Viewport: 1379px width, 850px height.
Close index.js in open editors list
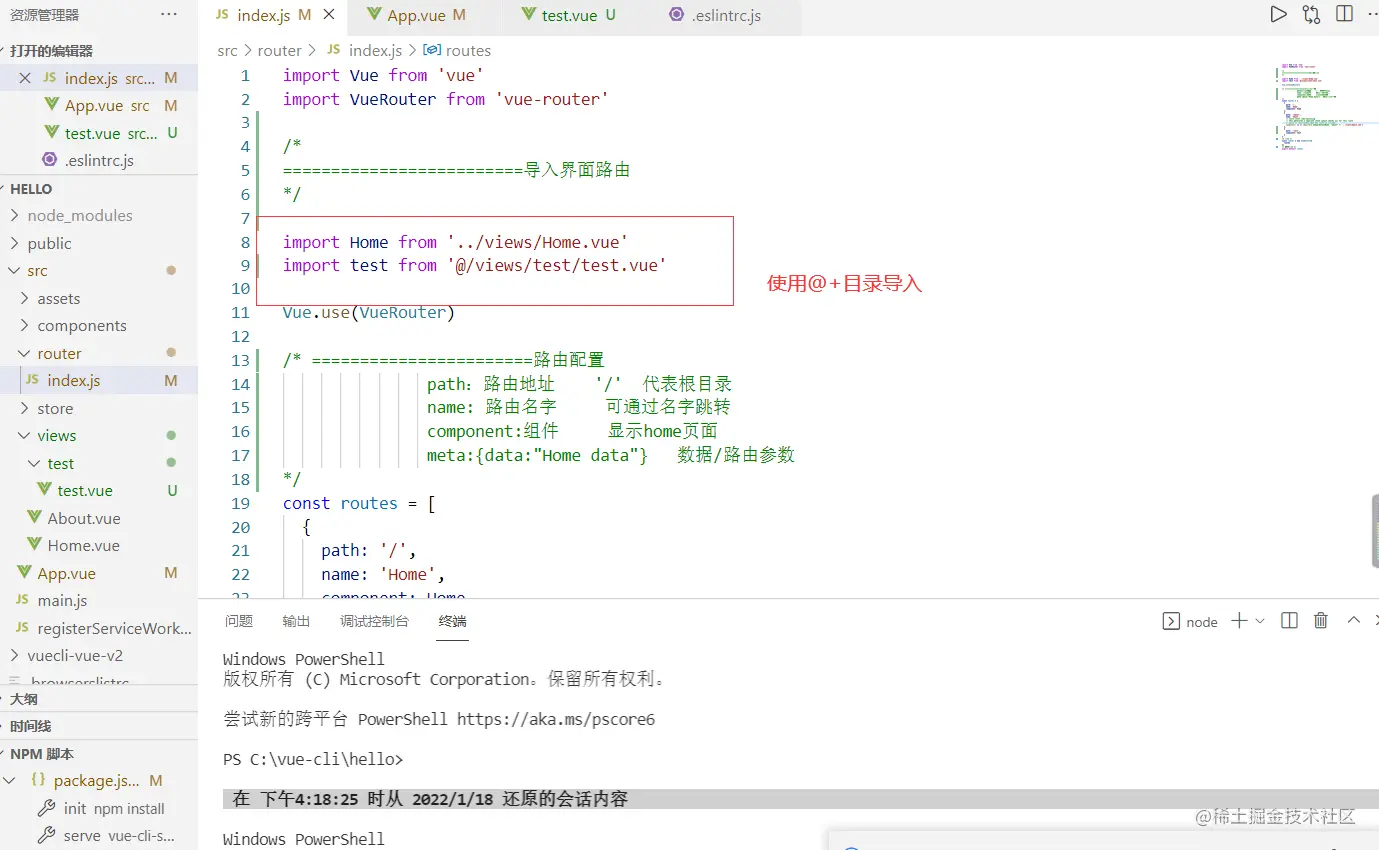pos(25,78)
